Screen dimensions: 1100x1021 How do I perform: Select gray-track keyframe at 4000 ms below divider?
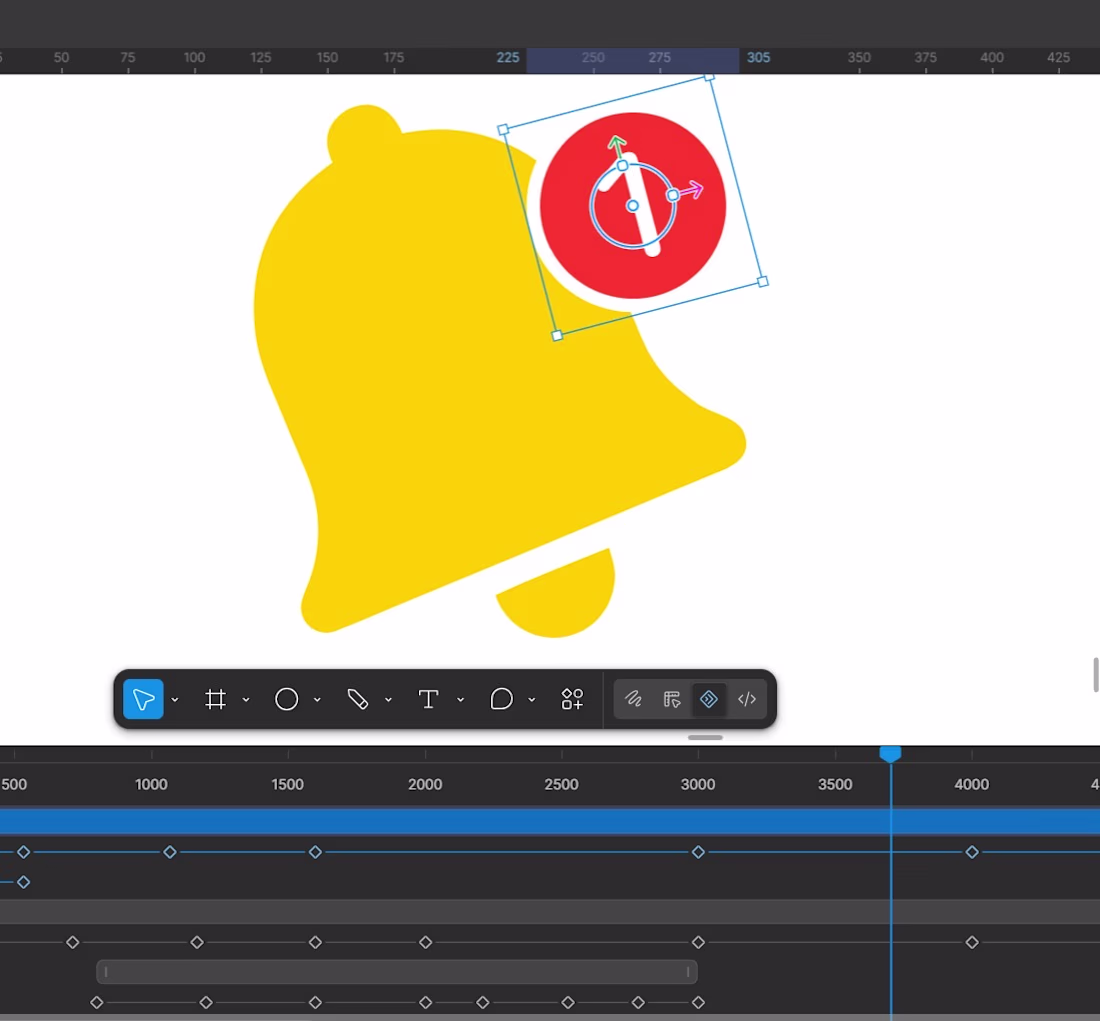click(972, 942)
